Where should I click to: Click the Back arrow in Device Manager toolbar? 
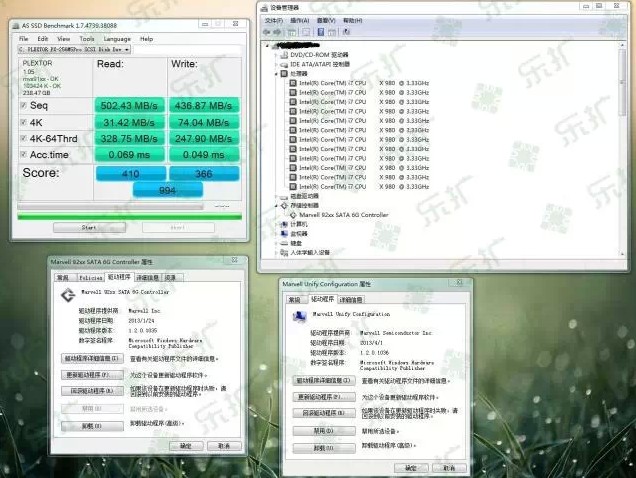267,32
